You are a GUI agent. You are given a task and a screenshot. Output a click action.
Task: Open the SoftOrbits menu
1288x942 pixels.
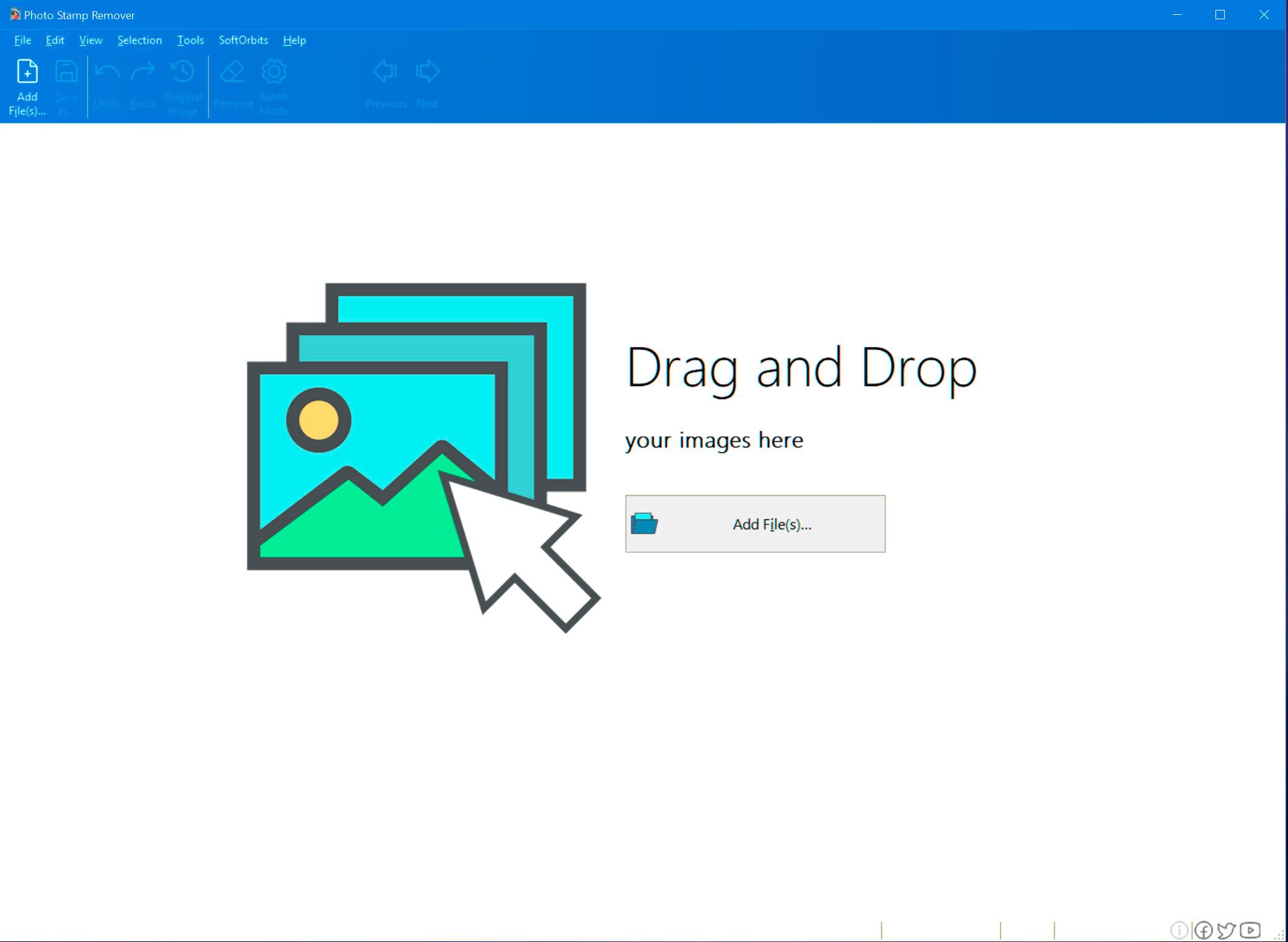click(242, 40)
